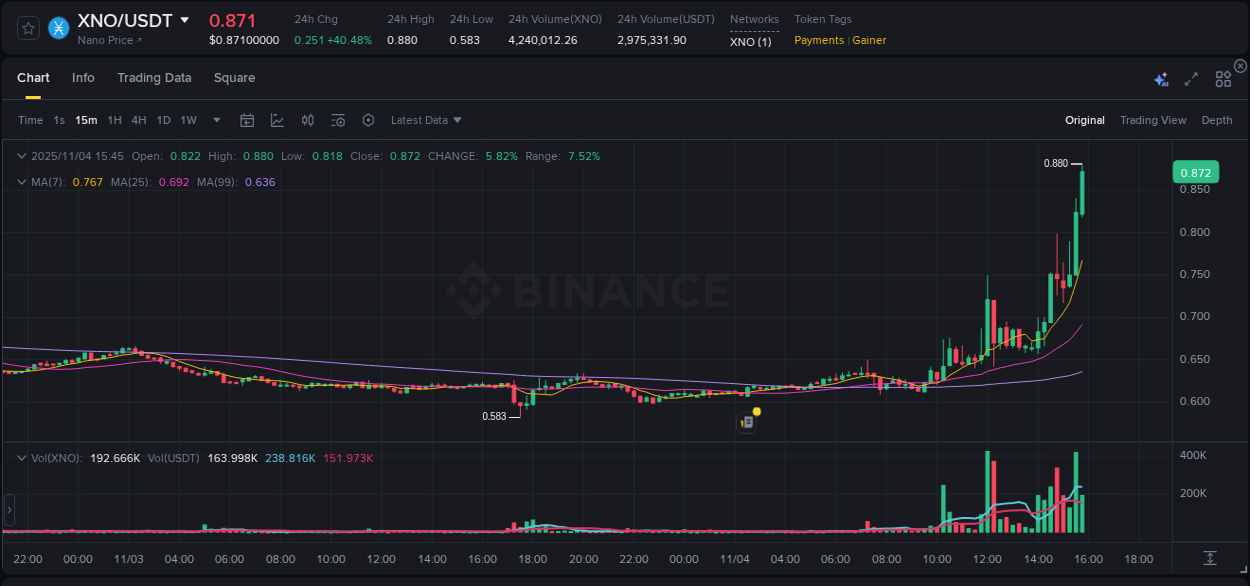The width and height of the screenshot is (1250, 586).
Task: Open the extra timeframe options arrow
Action: point(215,120)
